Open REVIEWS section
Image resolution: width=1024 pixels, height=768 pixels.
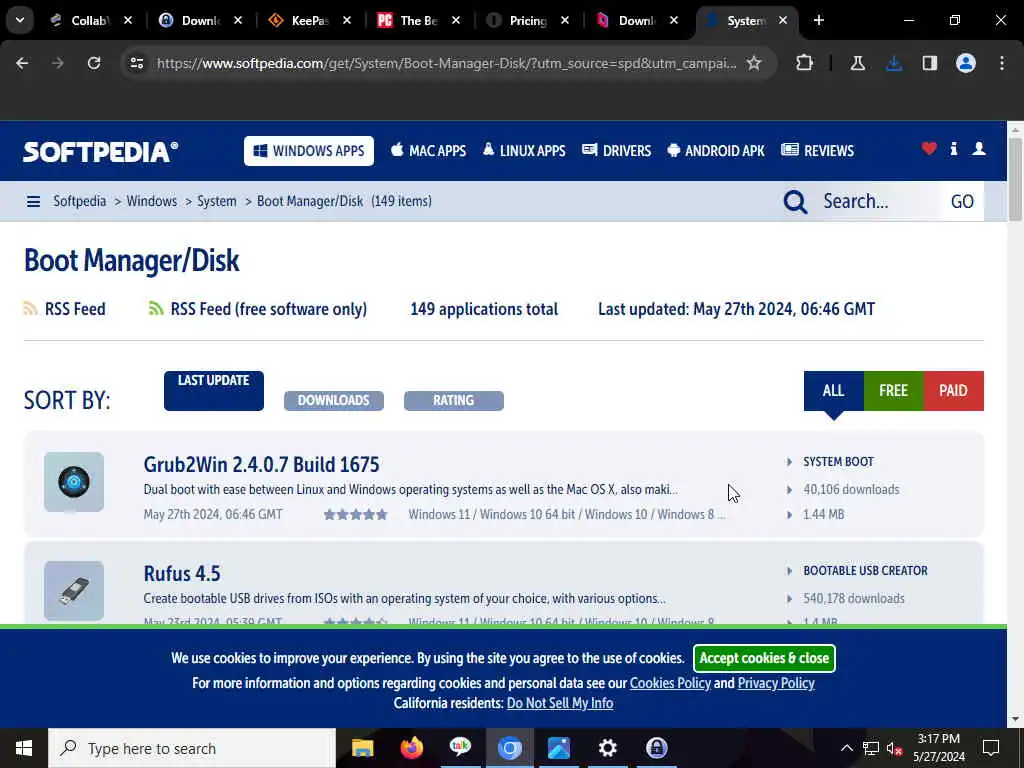(818, 151)
